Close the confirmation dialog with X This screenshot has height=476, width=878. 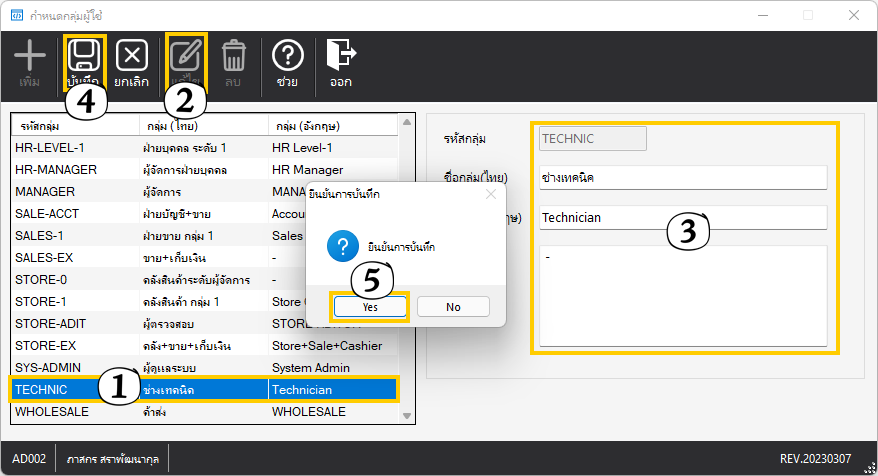coord(490,194)
